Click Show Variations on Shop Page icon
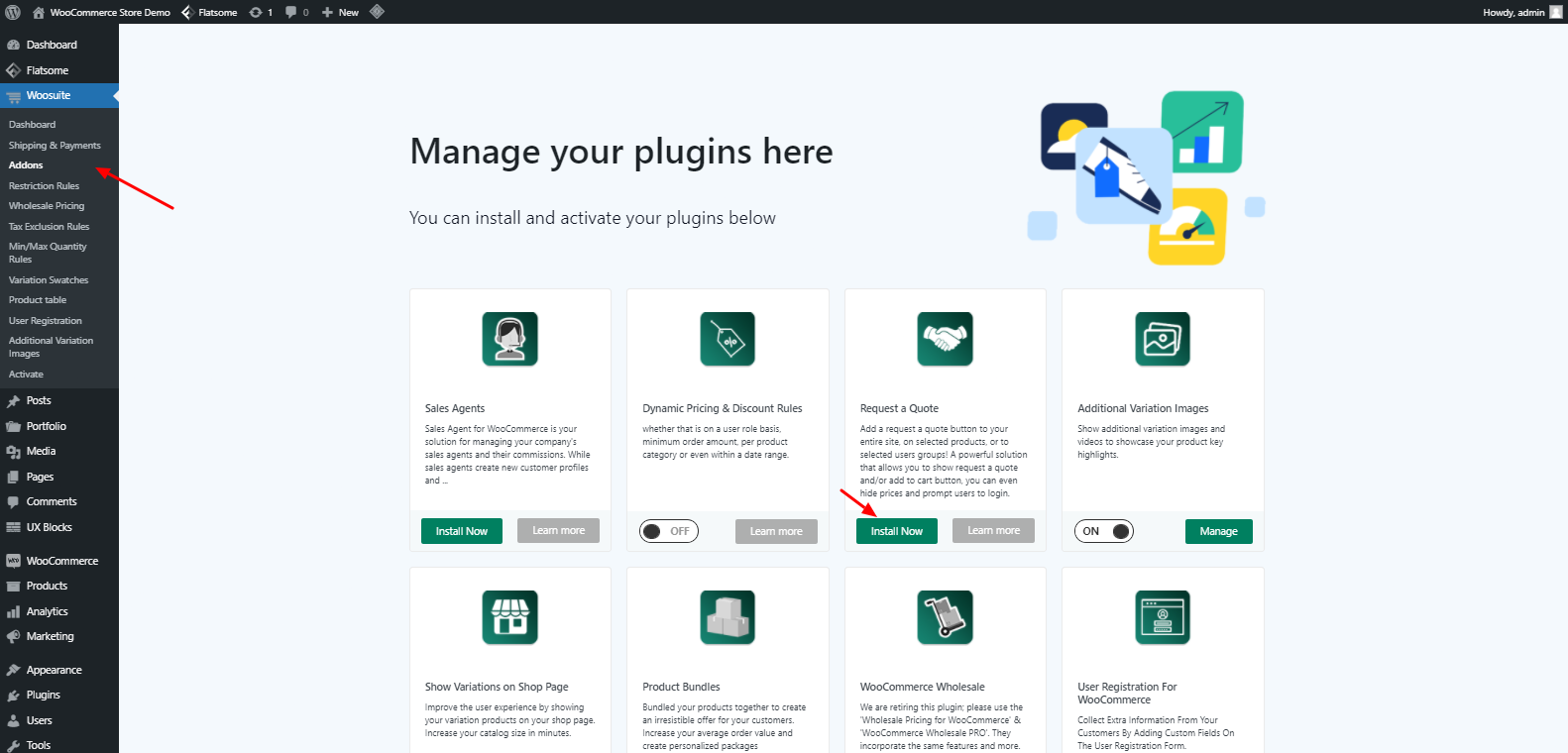Screen dimensions: 1568x753 point(510,617)
